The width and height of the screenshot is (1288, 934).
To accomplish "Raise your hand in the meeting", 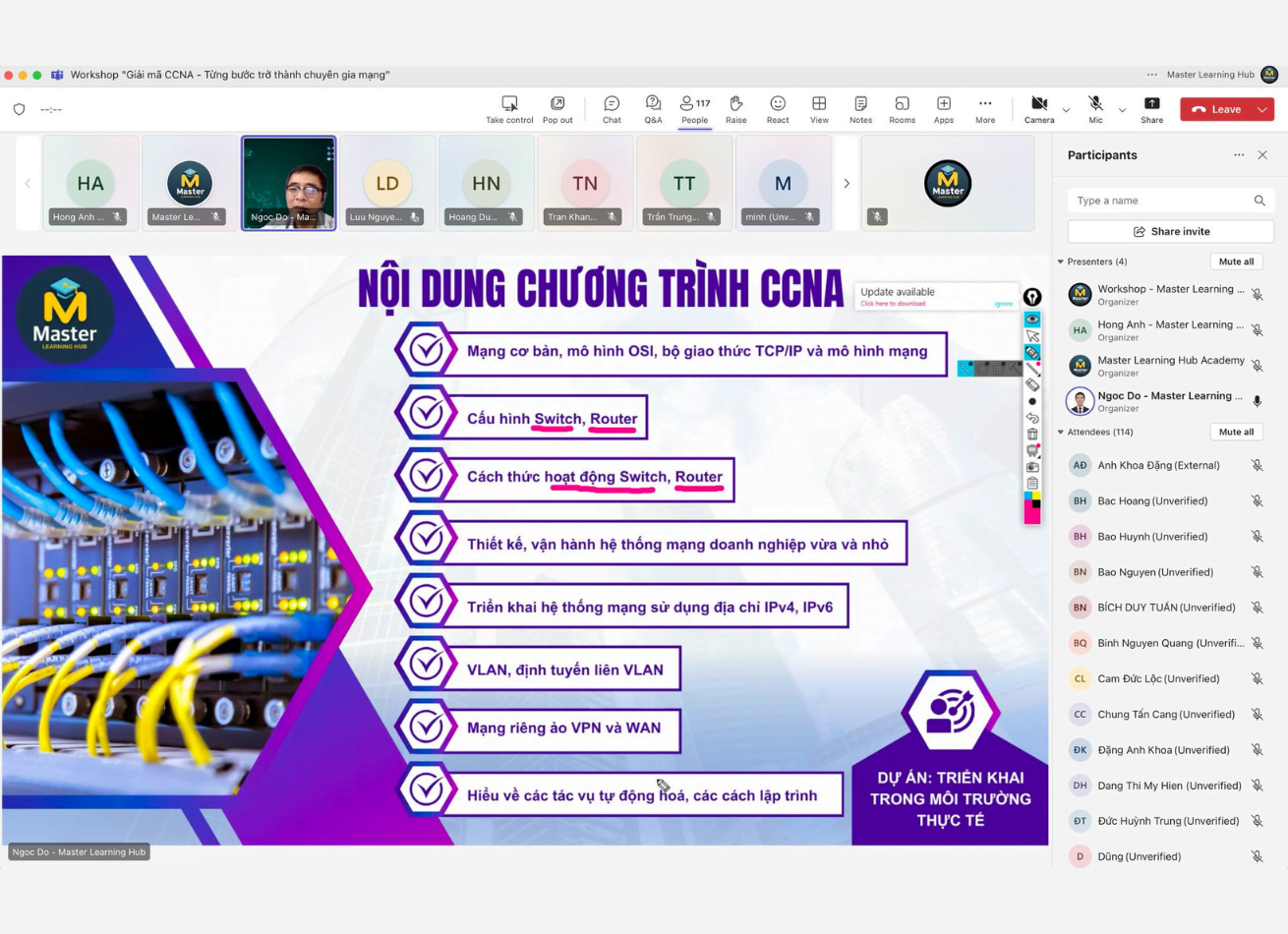I will pos(735,109).
